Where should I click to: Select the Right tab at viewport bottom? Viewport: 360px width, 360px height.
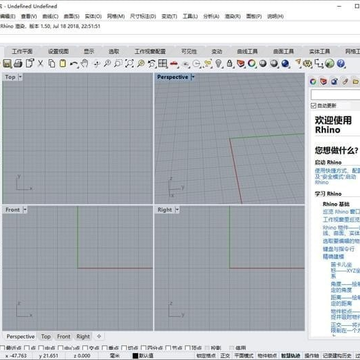[x=83, y=336]
